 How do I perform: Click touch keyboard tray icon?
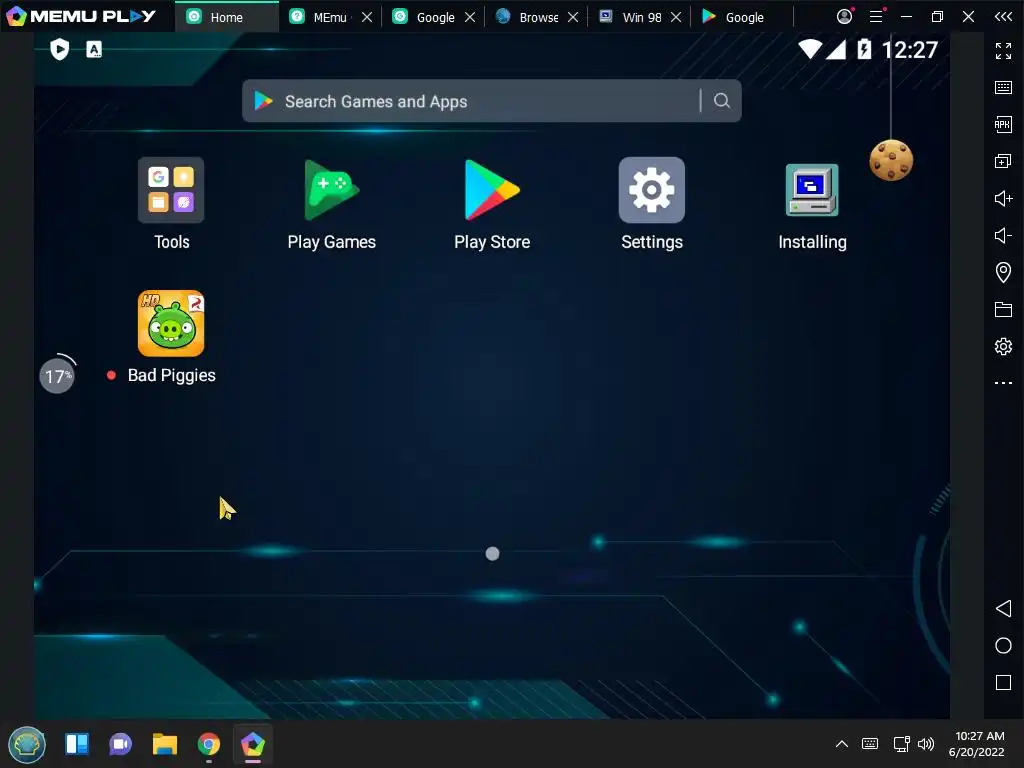pos(870,744)
